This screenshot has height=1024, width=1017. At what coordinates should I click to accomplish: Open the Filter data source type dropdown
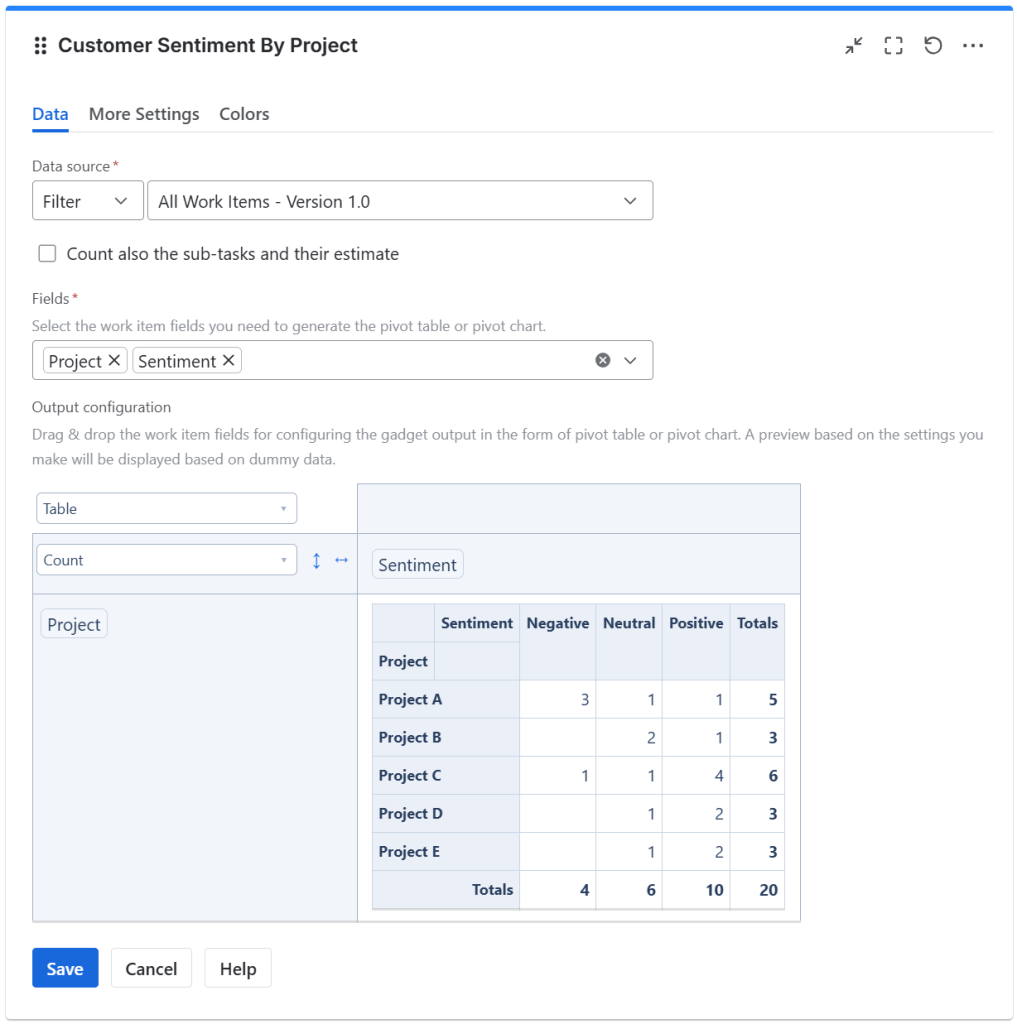(x=87, y=201)
